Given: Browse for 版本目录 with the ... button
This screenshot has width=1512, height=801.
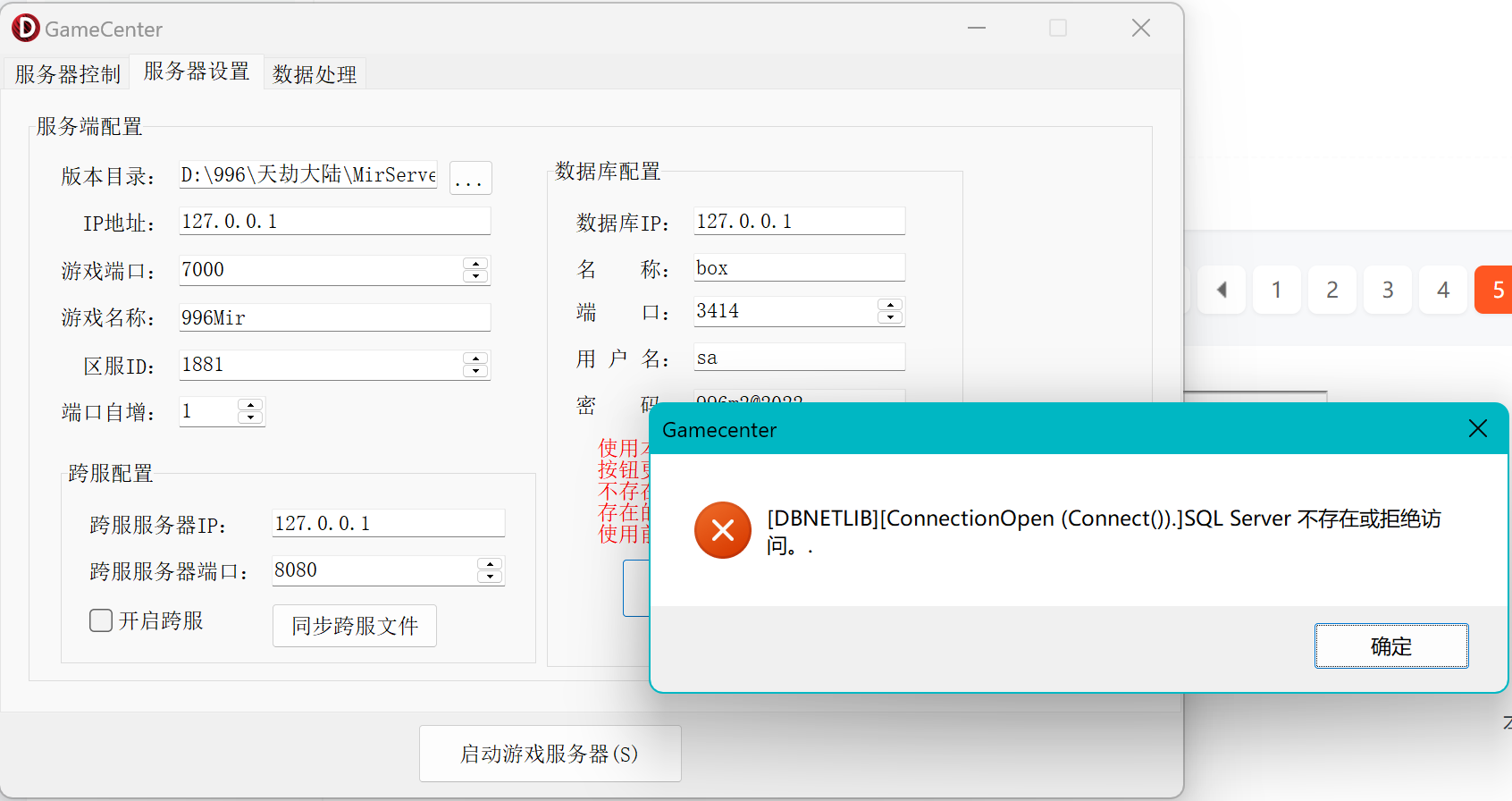Looking at the screenshot, I should 470,178.
